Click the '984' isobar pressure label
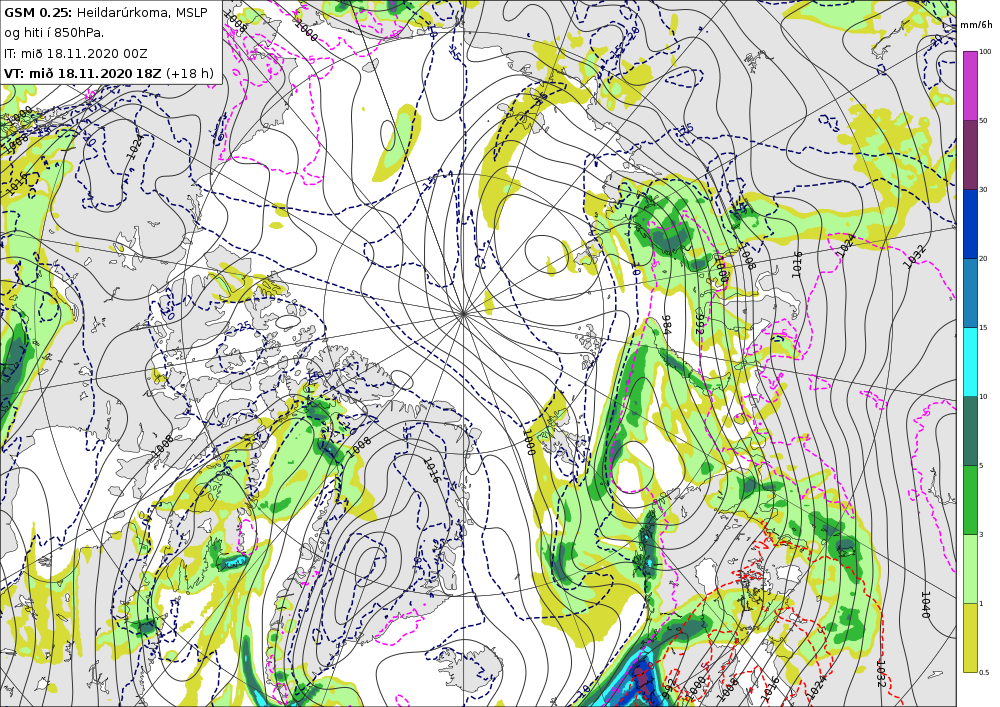Image resolution: width=1000 pixels, height=707 pixels. (666, 324)
